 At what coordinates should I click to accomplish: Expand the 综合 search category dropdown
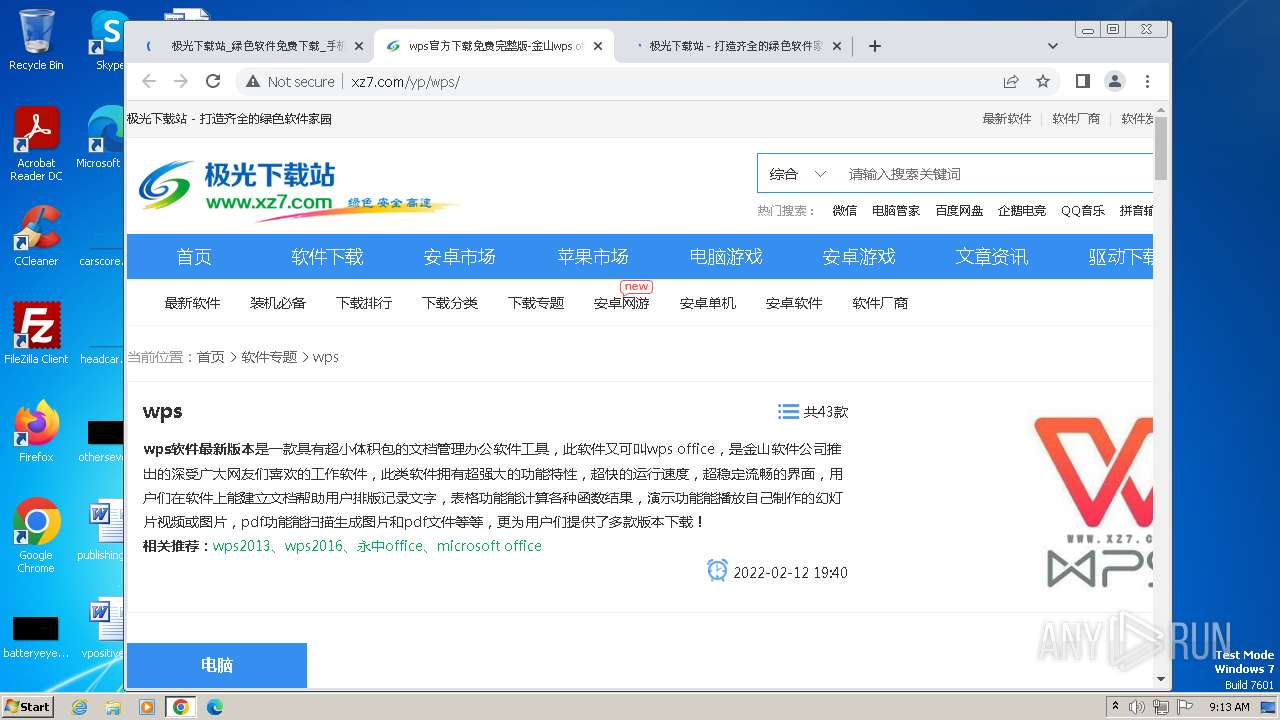coord(798,174)
